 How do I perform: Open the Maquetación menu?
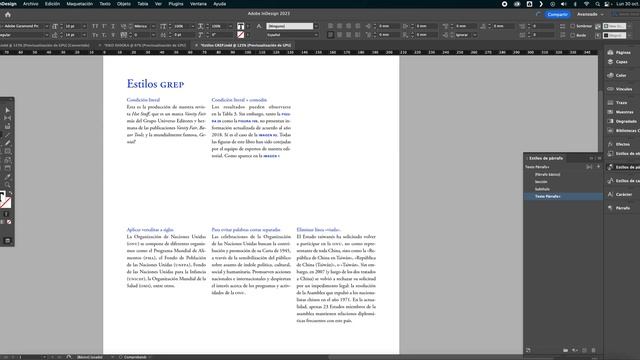pyautogui.click(x=80, y=4)
